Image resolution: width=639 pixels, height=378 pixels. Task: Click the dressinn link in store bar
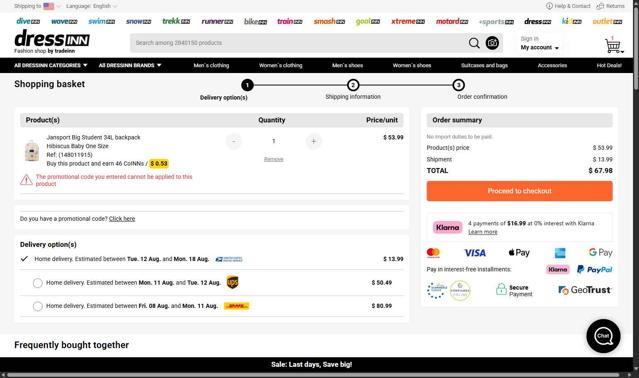538,21
